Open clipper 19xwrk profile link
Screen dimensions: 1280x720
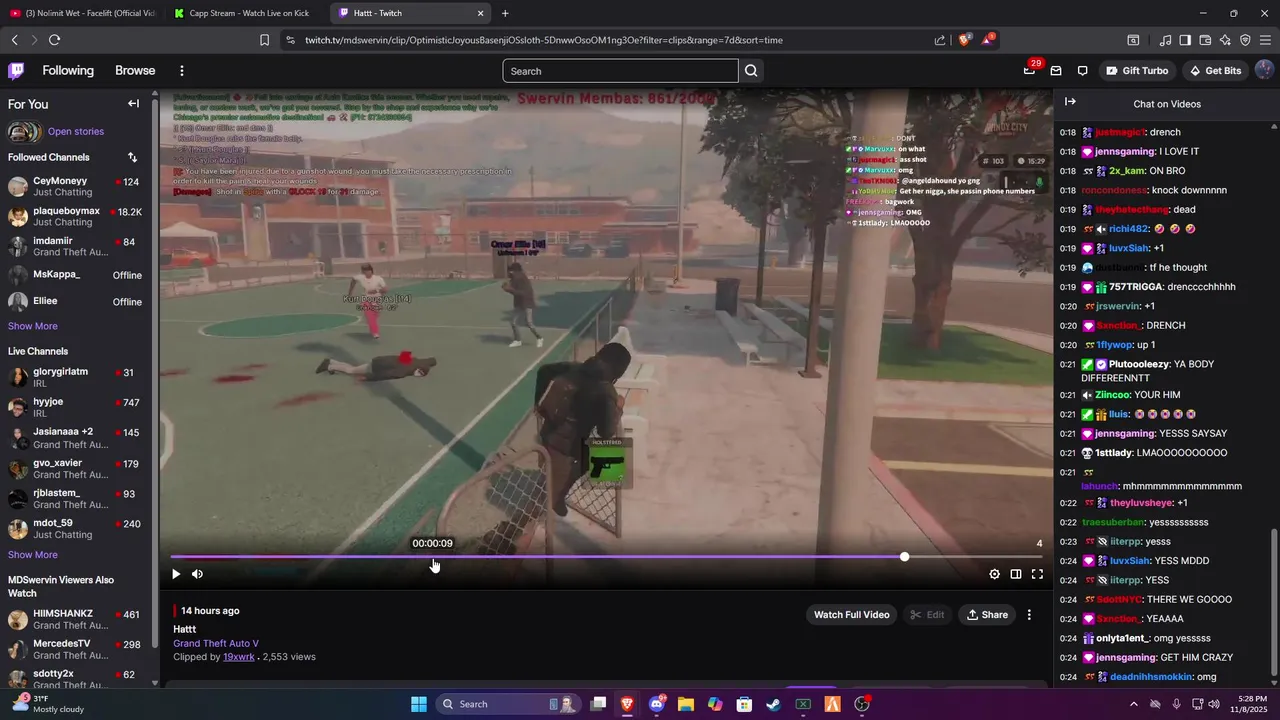[x=239, y=657]
